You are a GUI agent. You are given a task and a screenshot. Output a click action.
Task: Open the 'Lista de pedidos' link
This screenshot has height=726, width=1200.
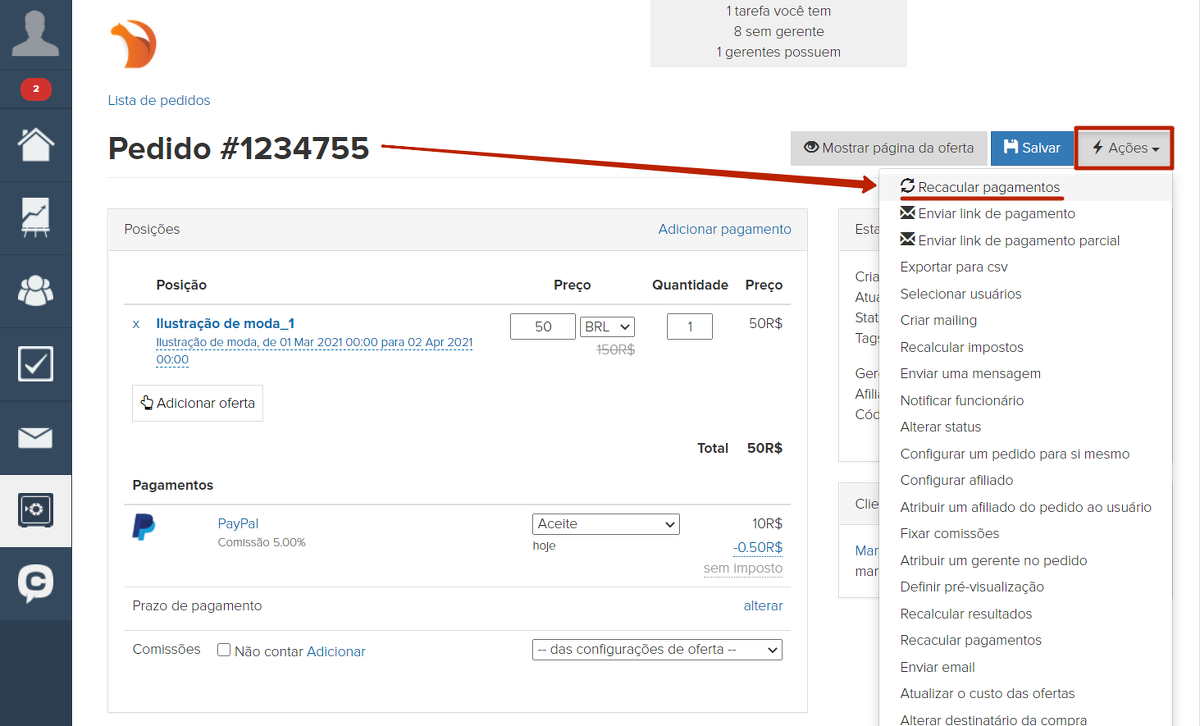coord(159,100)
